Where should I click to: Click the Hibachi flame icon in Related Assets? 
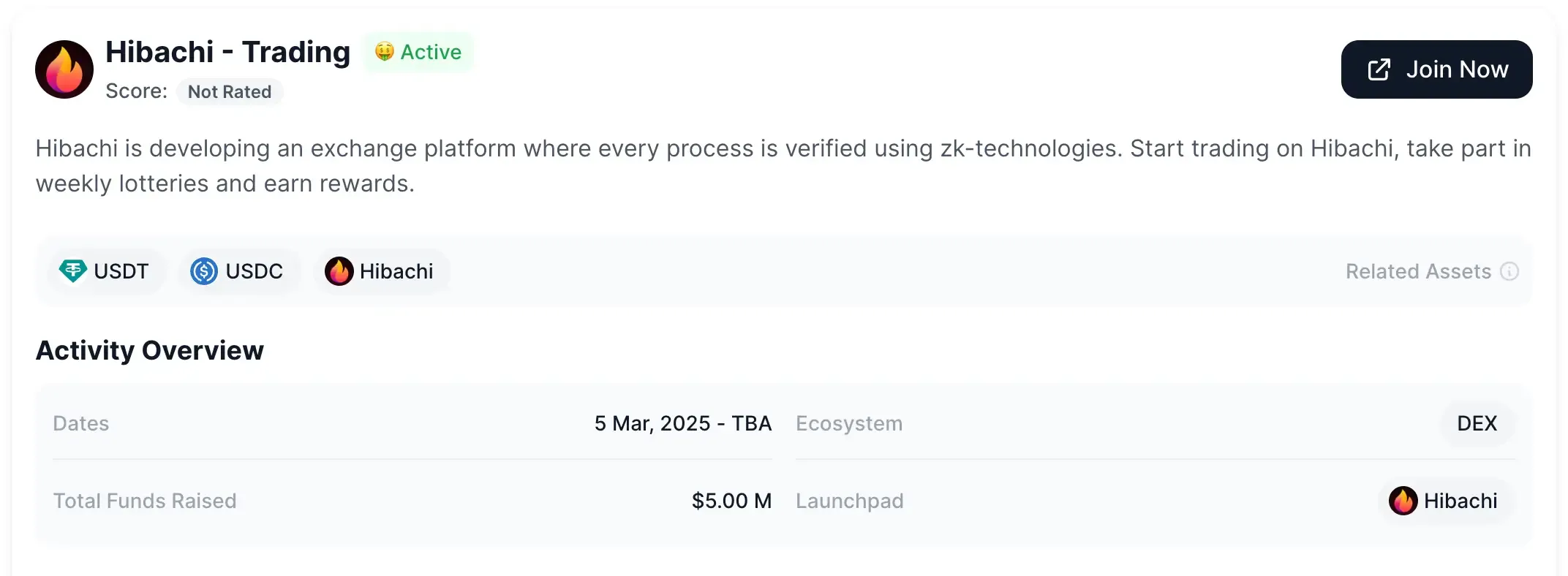(339, 271)
